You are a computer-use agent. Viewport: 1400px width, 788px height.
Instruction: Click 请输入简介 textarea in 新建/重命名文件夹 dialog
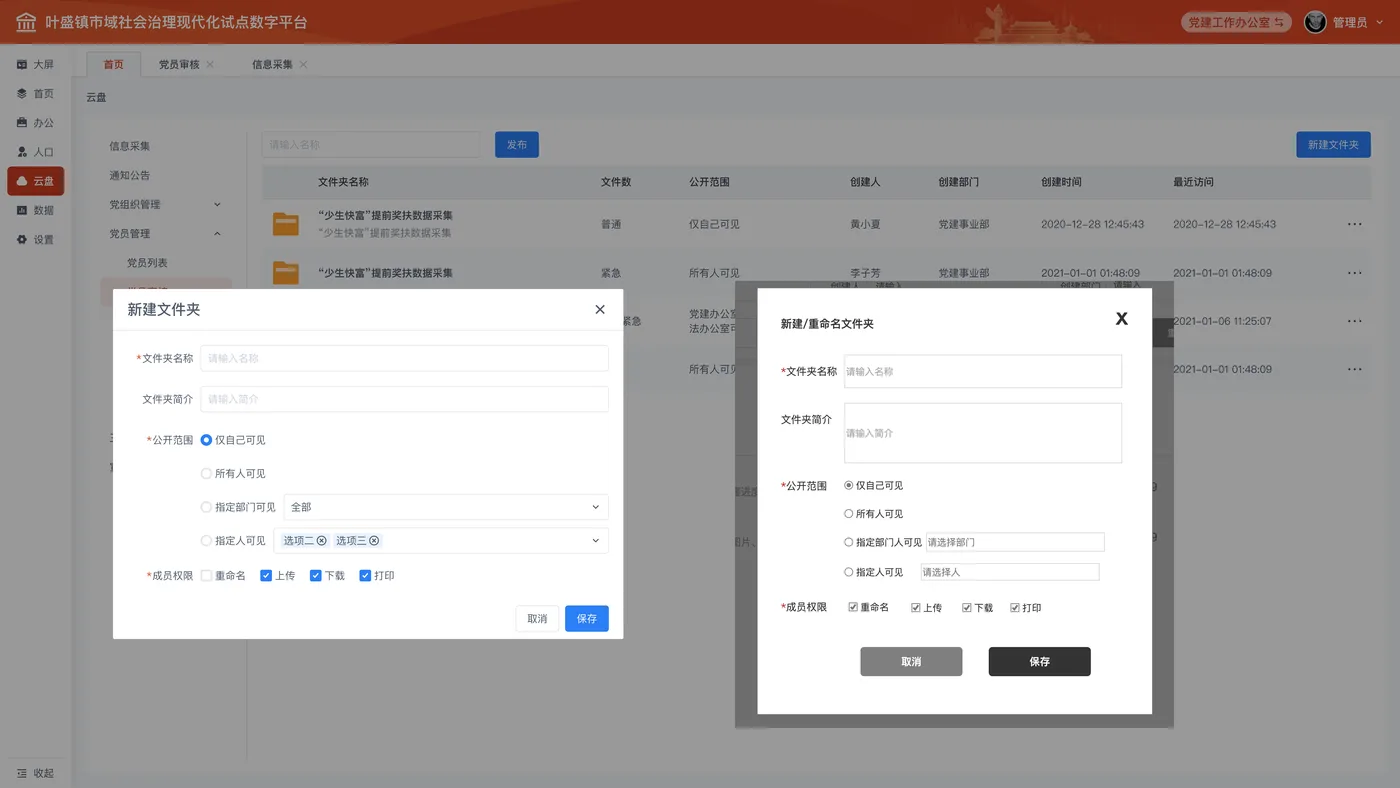pyautogui.click(x=983, y=433)
